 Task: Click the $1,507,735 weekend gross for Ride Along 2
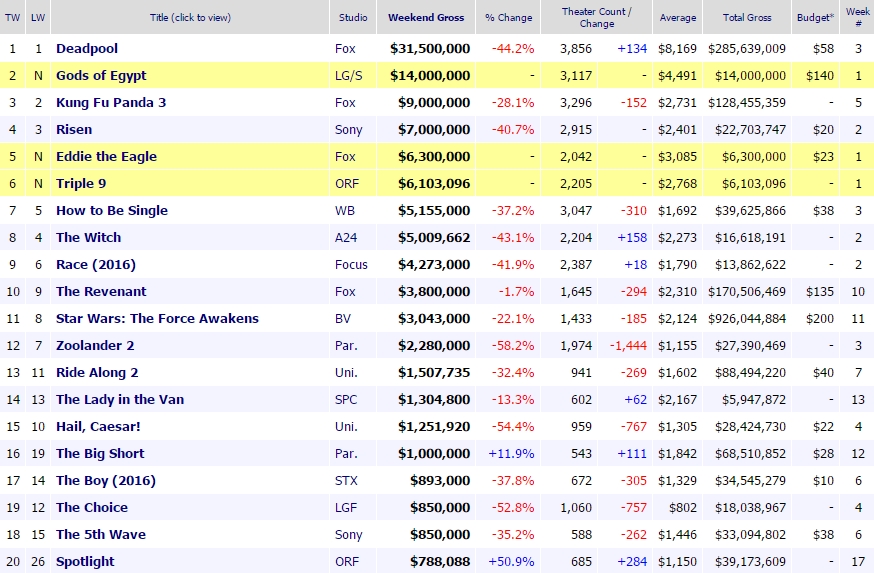434,372
